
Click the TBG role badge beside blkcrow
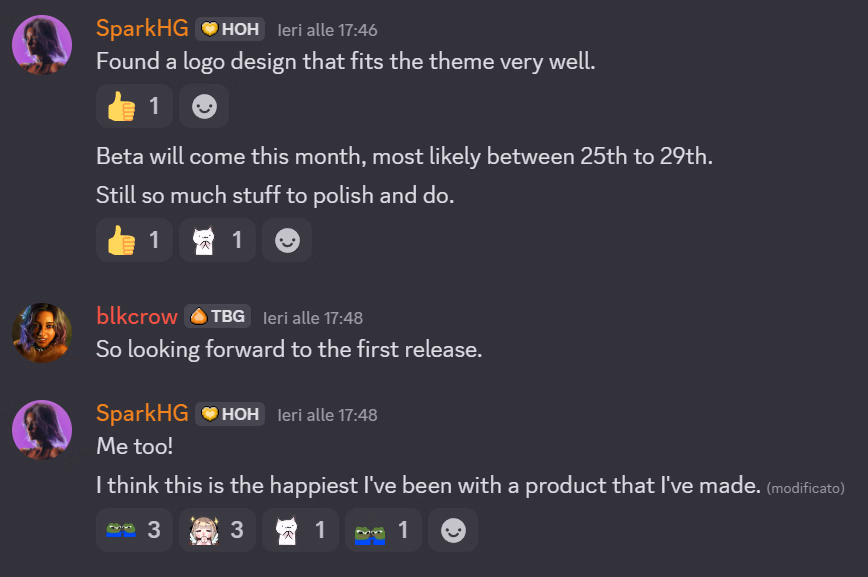point(217,317)
